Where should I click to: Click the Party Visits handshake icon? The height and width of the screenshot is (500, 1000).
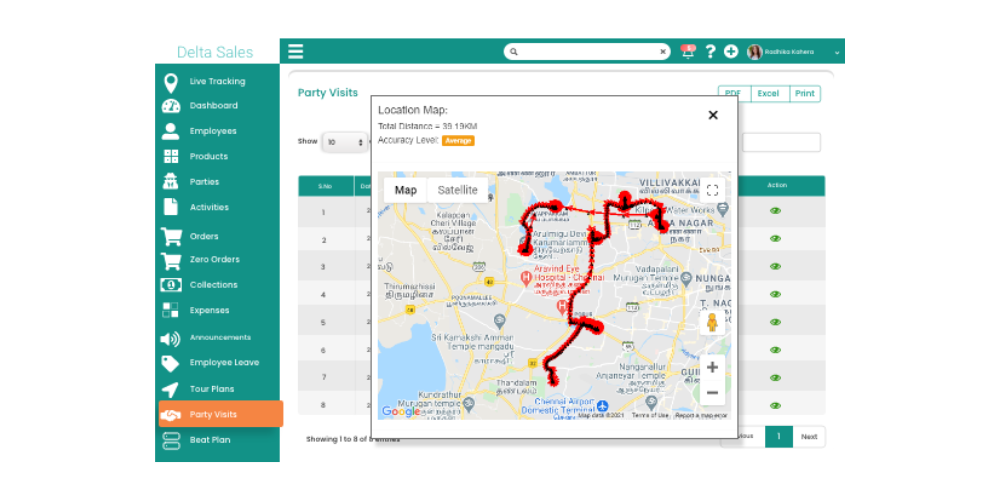(x=170, y=415)
